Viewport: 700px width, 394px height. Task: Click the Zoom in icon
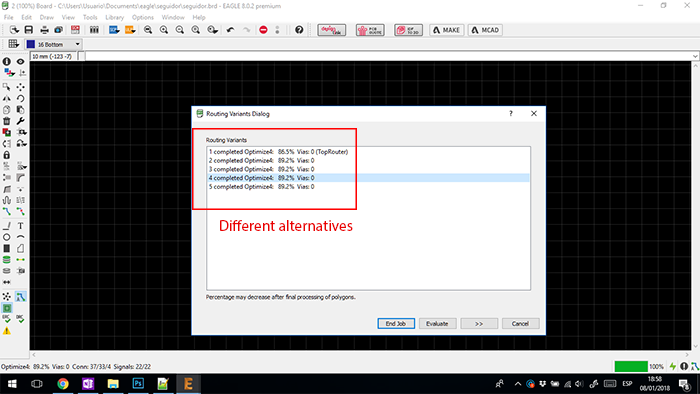164,30
